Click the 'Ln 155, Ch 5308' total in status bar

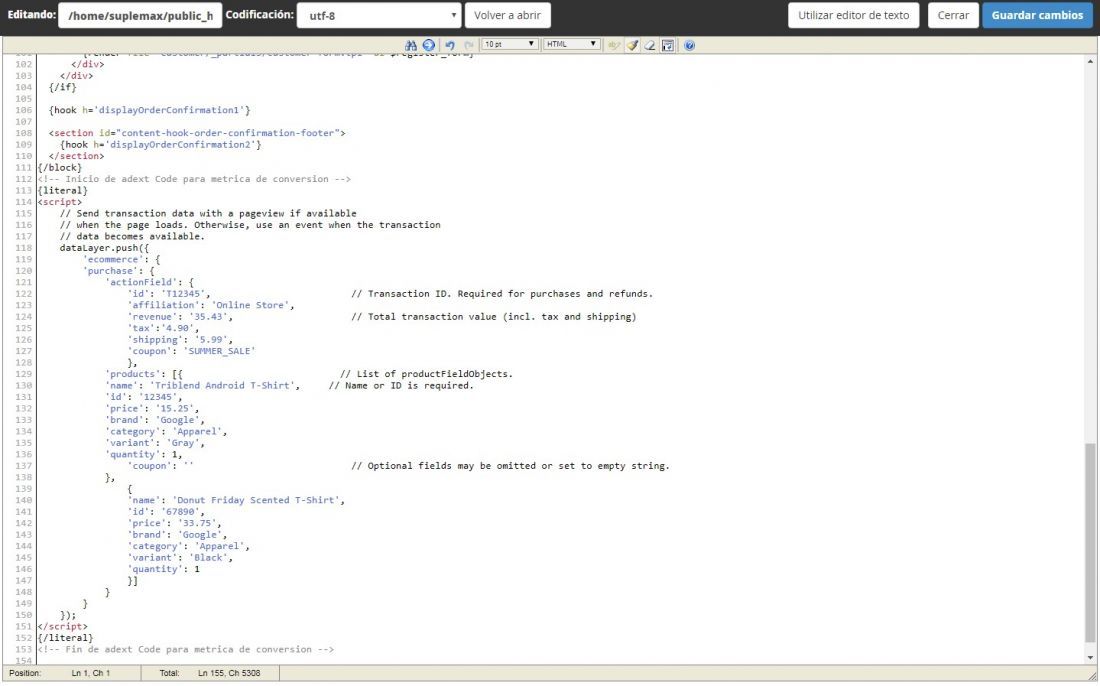pyautogui.click(x=229, y=673)
